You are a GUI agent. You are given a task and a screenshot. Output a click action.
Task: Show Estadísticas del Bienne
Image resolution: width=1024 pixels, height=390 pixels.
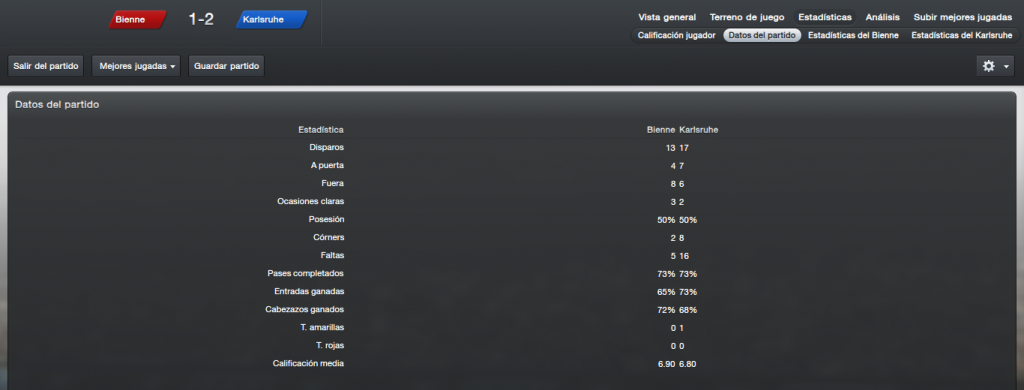click(853, 35)
